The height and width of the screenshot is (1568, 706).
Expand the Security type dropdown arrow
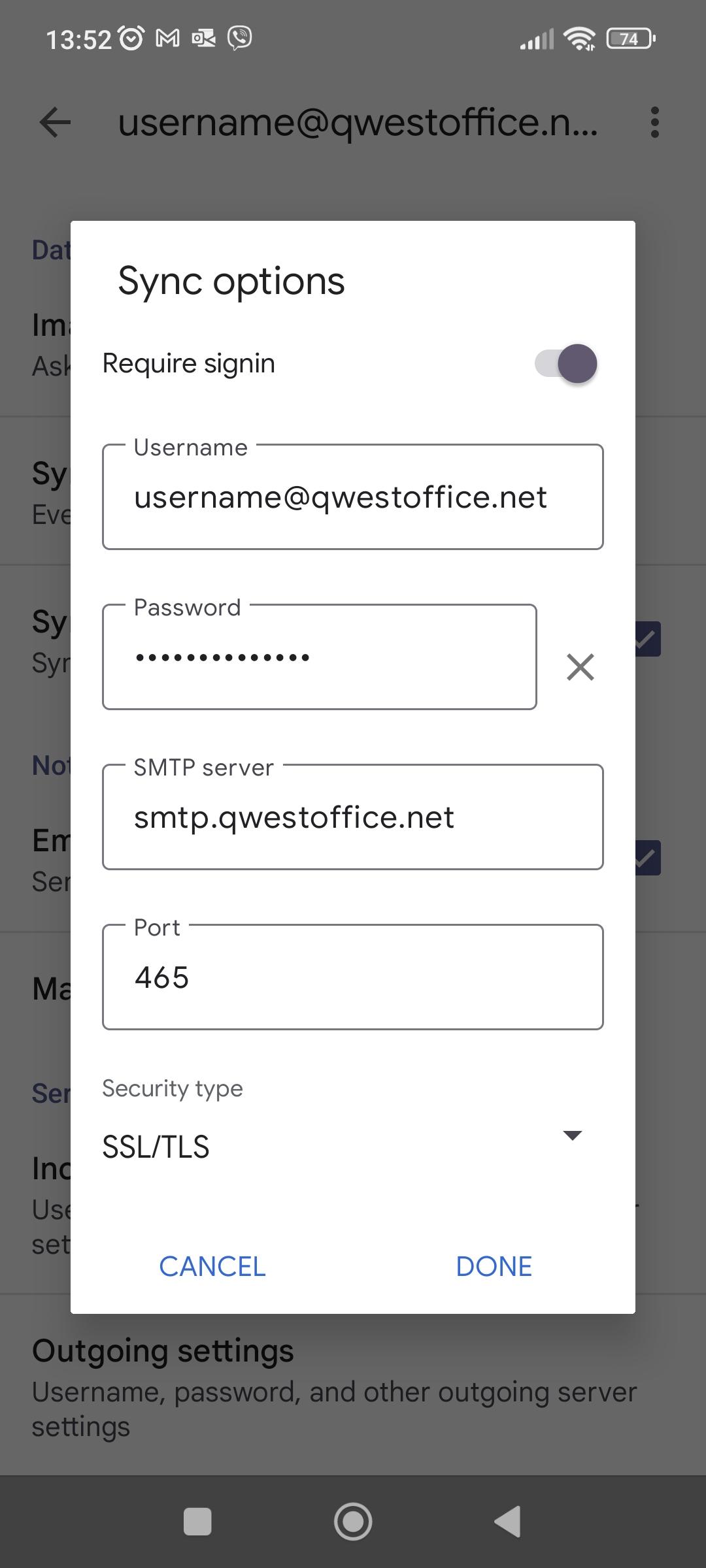(572, 1135)
